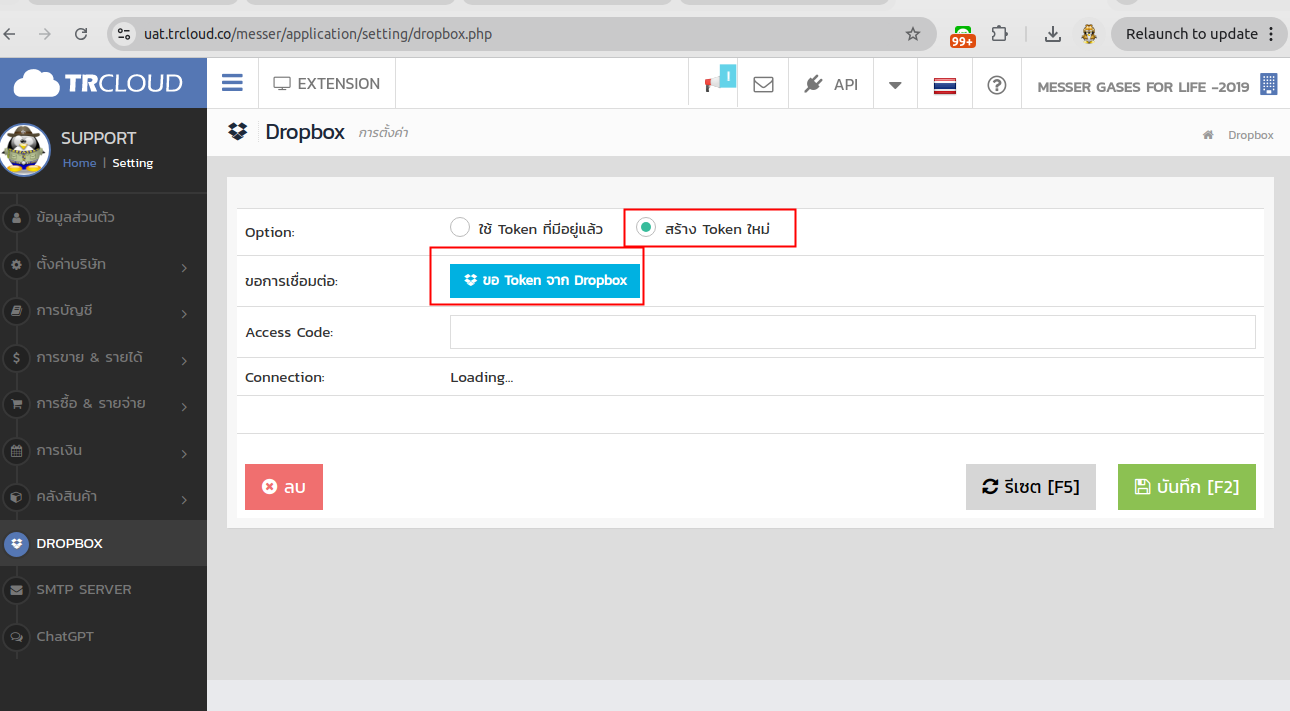Click the hamburger menu icon
This screenshot has width=1290, height=711.
point(232,83)
